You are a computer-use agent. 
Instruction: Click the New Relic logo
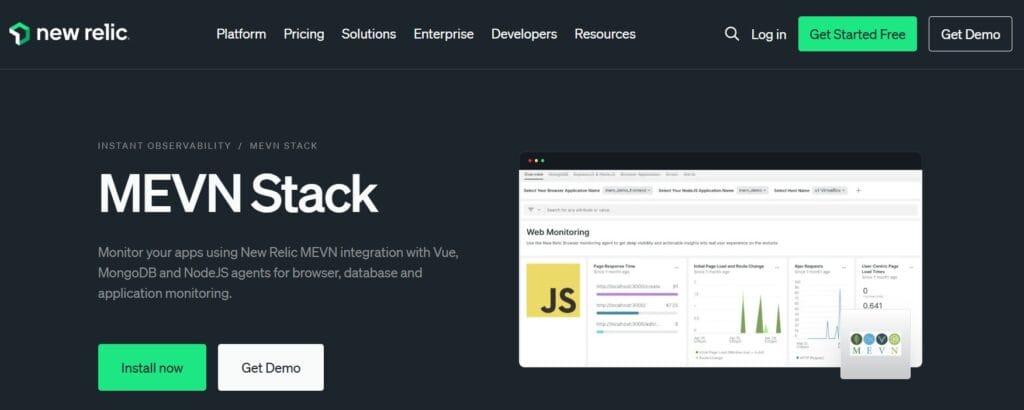69,33
